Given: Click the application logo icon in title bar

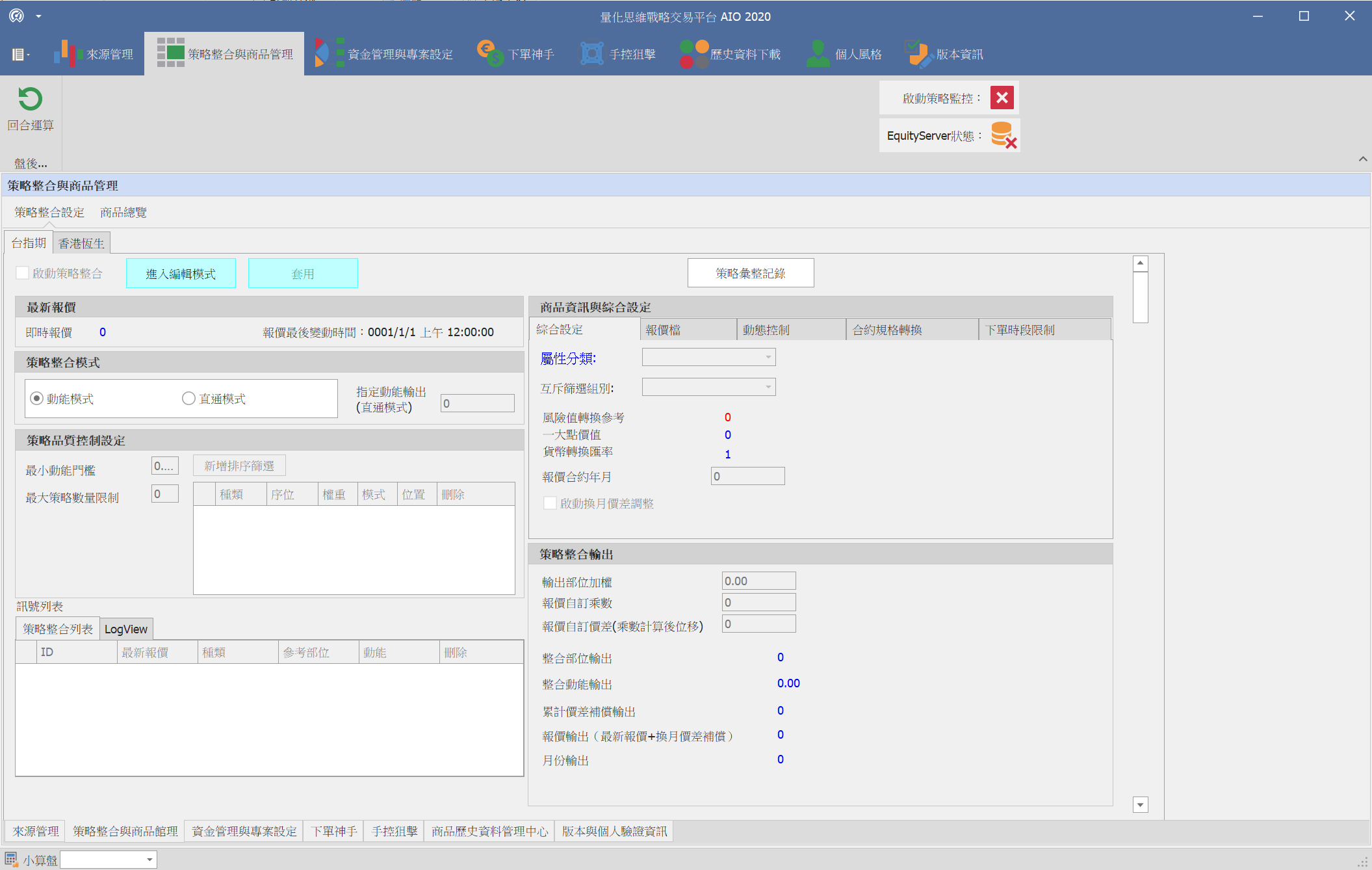Looking at the screenshot, I should click(x=16, y=16).
